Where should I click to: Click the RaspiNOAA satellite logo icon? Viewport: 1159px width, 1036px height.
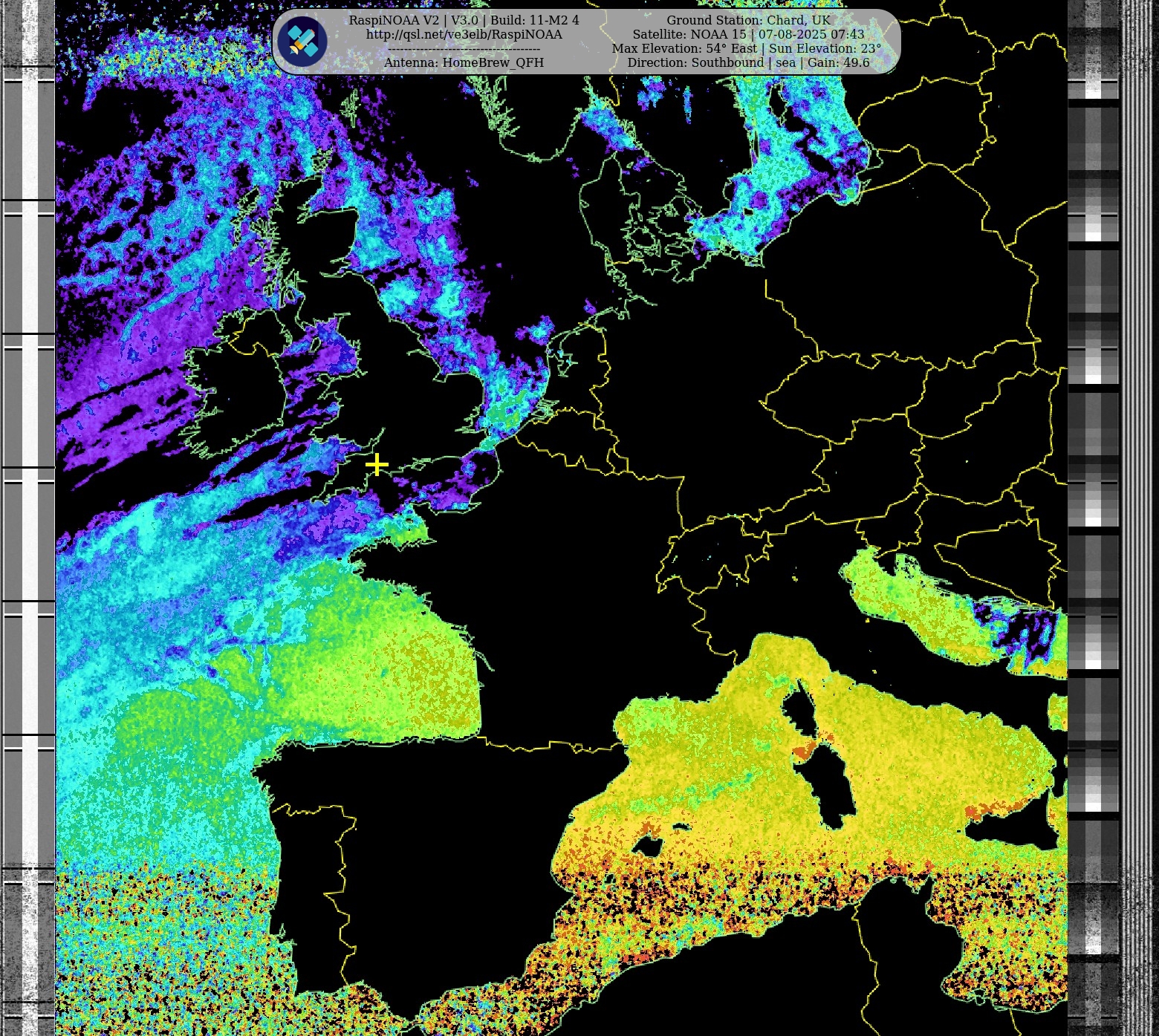click(x=302, y=42)
